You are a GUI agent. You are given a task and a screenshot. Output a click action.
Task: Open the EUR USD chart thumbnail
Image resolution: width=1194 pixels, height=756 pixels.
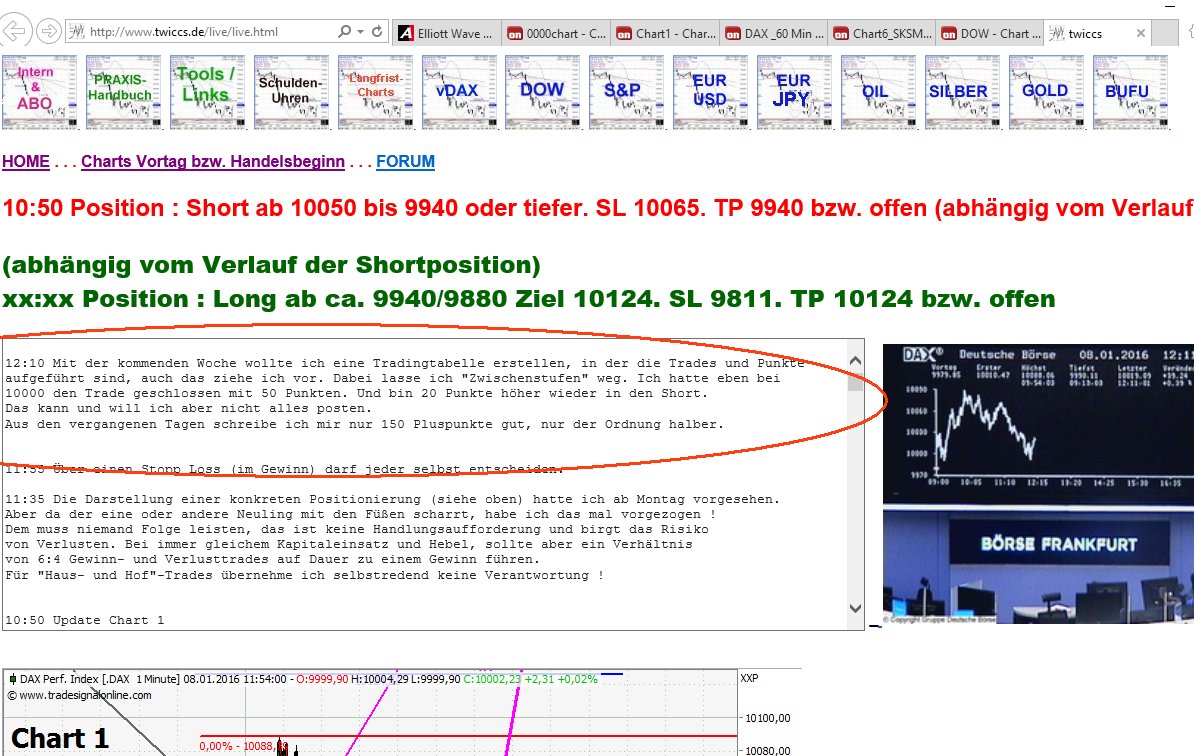[710, 92]
